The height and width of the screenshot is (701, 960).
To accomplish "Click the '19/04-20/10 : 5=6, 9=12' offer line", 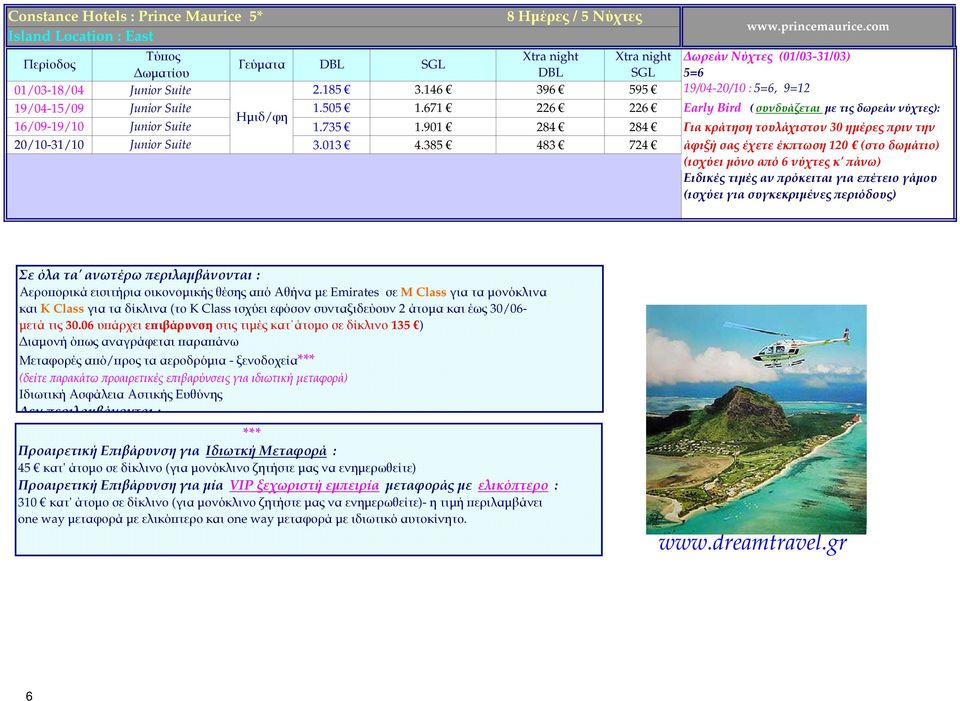I will coord(746,88).
